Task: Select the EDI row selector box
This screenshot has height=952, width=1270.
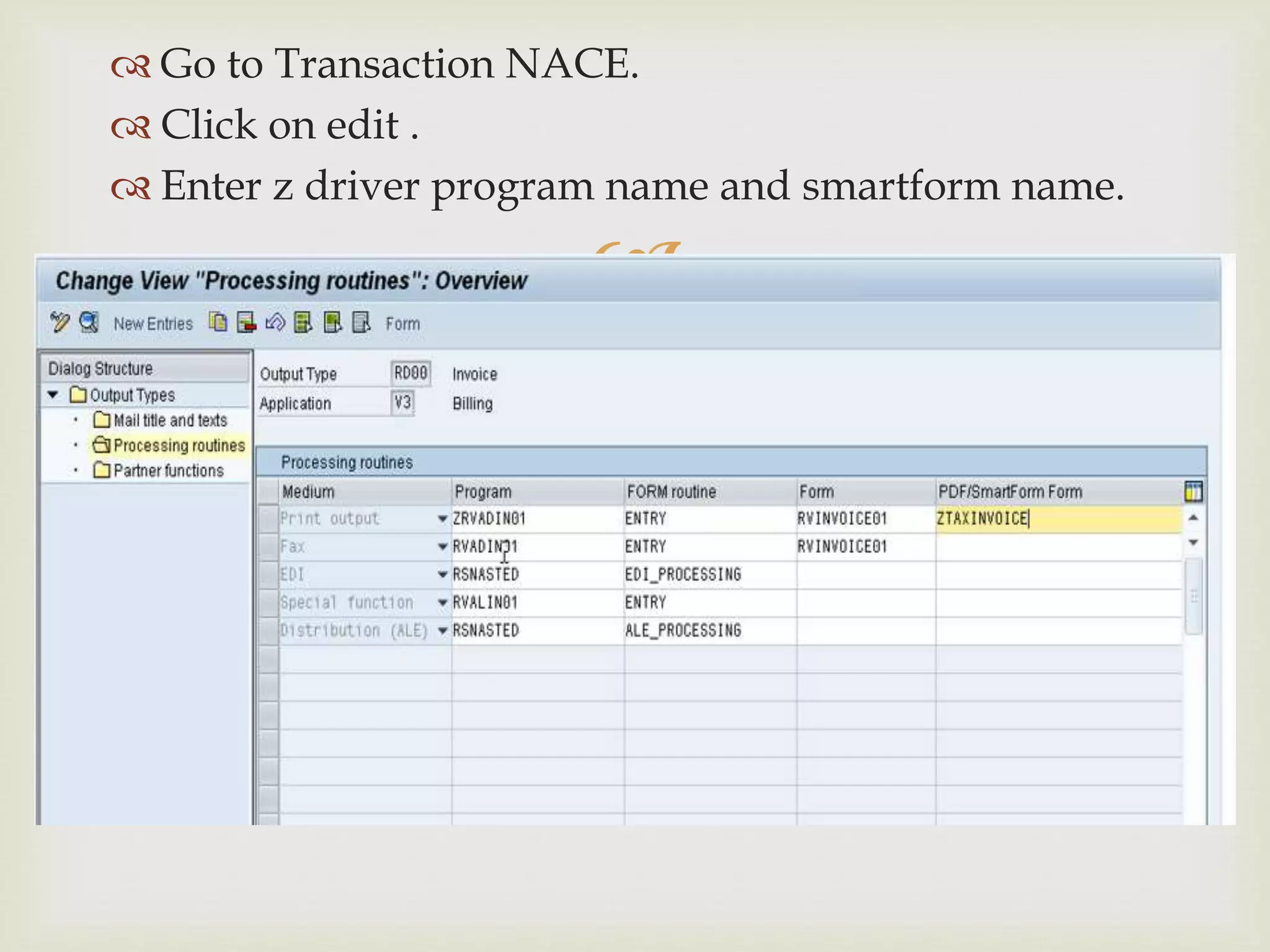Action: click(268, 575)
